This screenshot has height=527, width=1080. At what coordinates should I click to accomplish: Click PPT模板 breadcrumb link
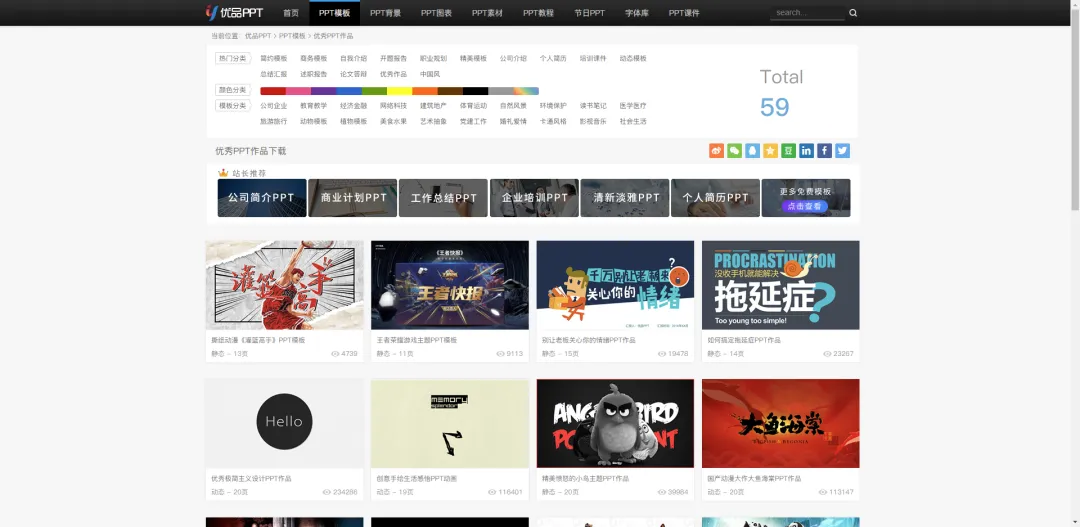point(292,36)
